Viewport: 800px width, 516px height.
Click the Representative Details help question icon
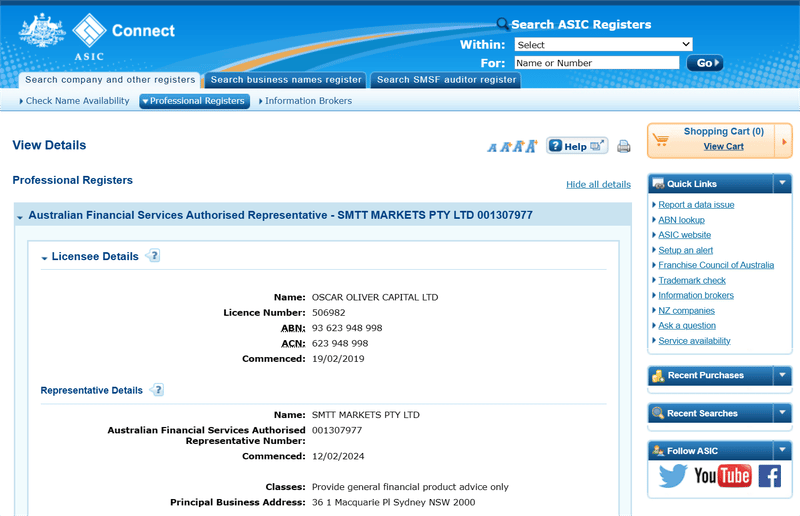pyautogui.click(x=157, y=390)
